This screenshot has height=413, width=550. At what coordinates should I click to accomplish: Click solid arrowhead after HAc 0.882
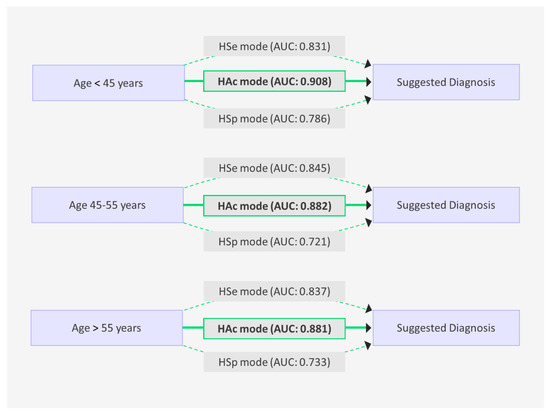tap(369, 205)
